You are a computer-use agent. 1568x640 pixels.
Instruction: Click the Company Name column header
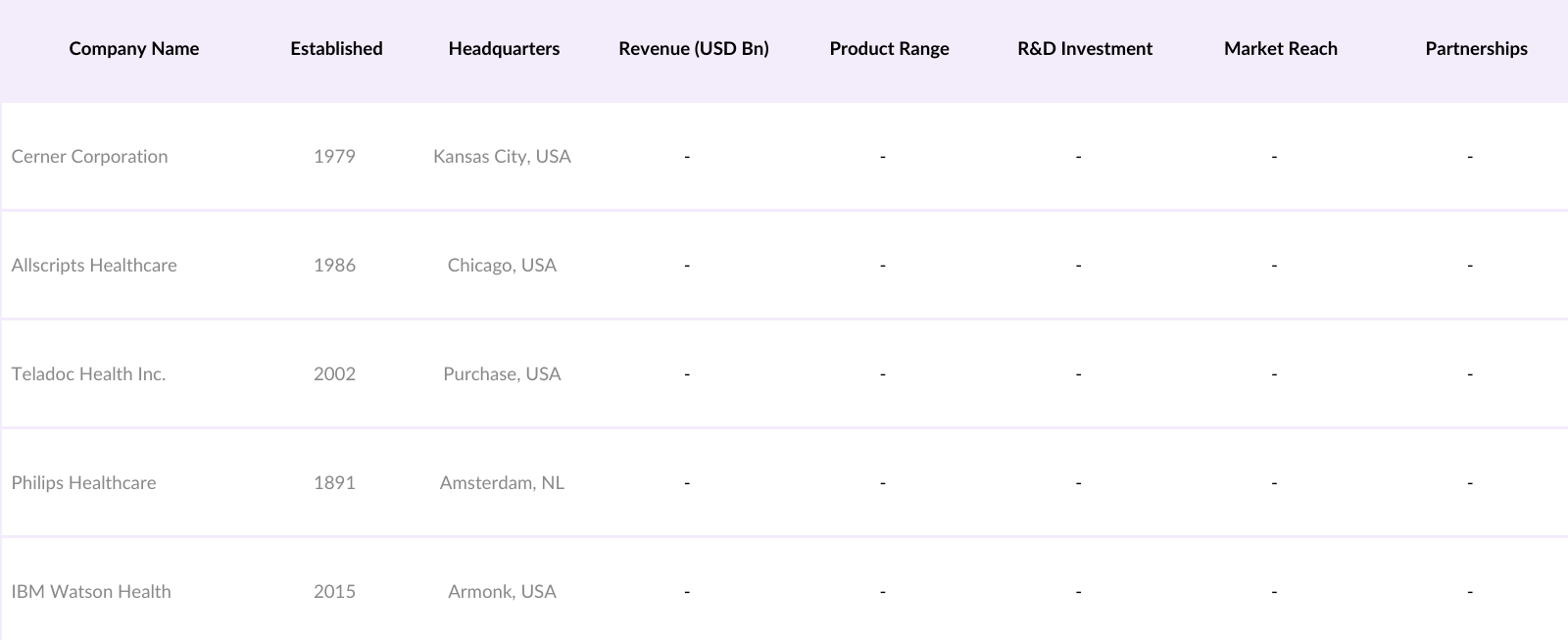[133, 49]
